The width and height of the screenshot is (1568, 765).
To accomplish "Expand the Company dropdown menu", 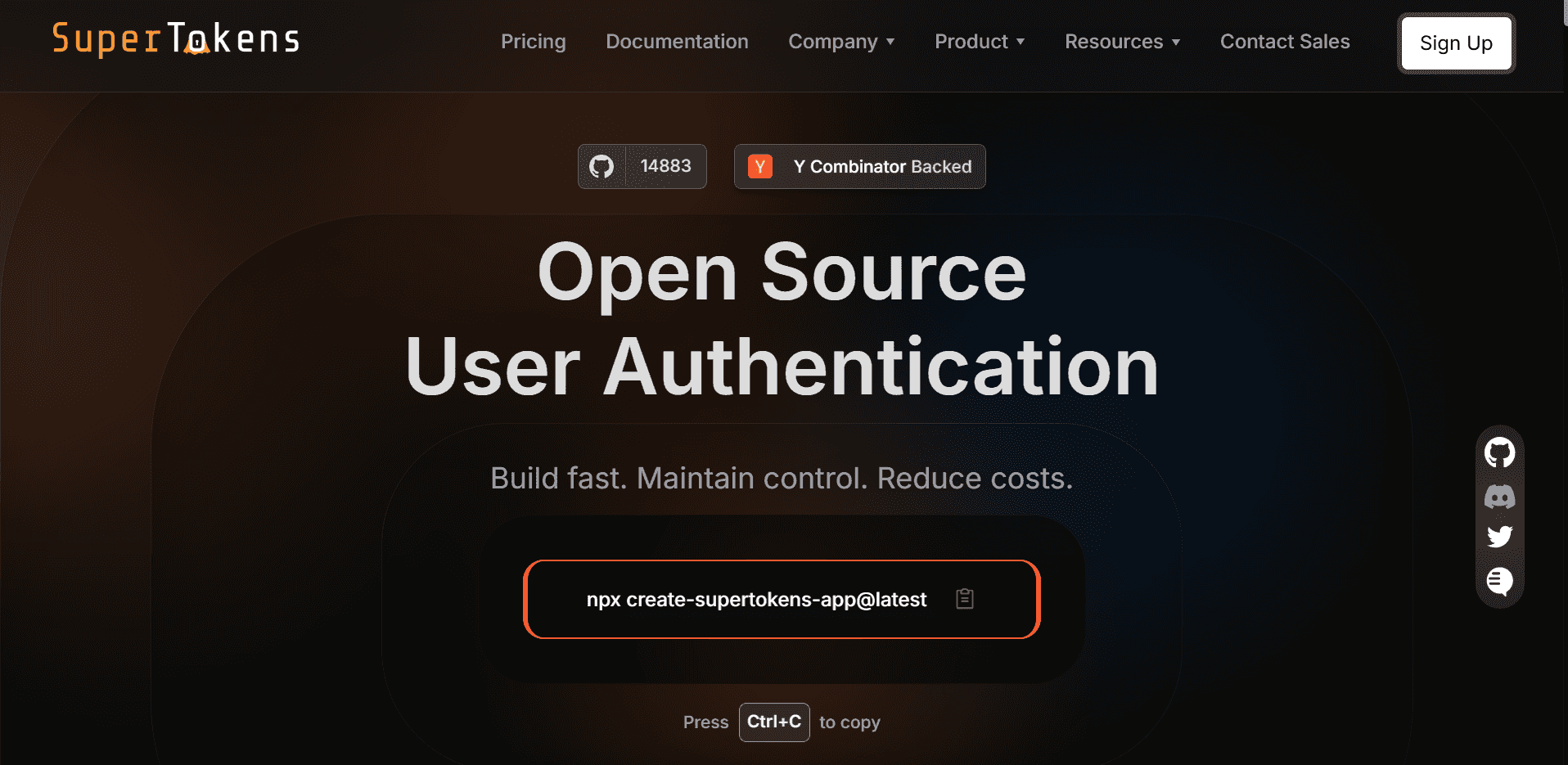I will pyautogui.click(x=841, y=42).
